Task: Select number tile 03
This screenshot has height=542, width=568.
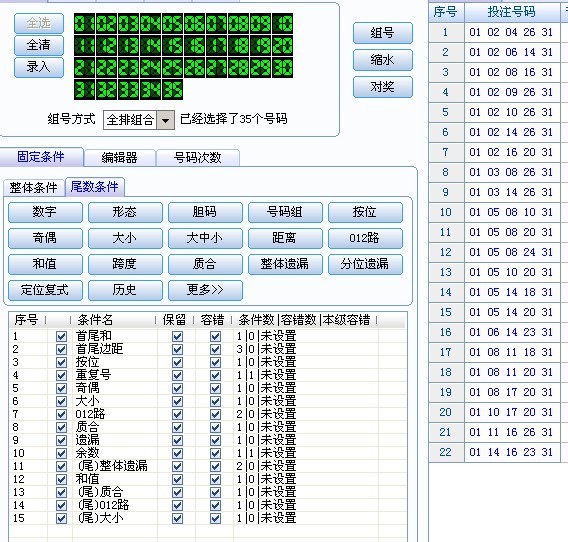Action: [x=129, y=24]
